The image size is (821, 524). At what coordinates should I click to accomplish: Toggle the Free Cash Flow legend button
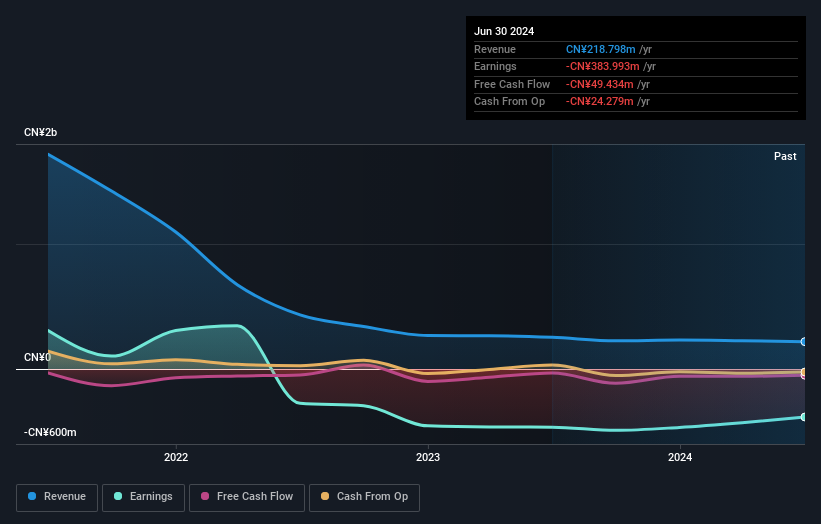pyautogui.click(x=247, y=497)
